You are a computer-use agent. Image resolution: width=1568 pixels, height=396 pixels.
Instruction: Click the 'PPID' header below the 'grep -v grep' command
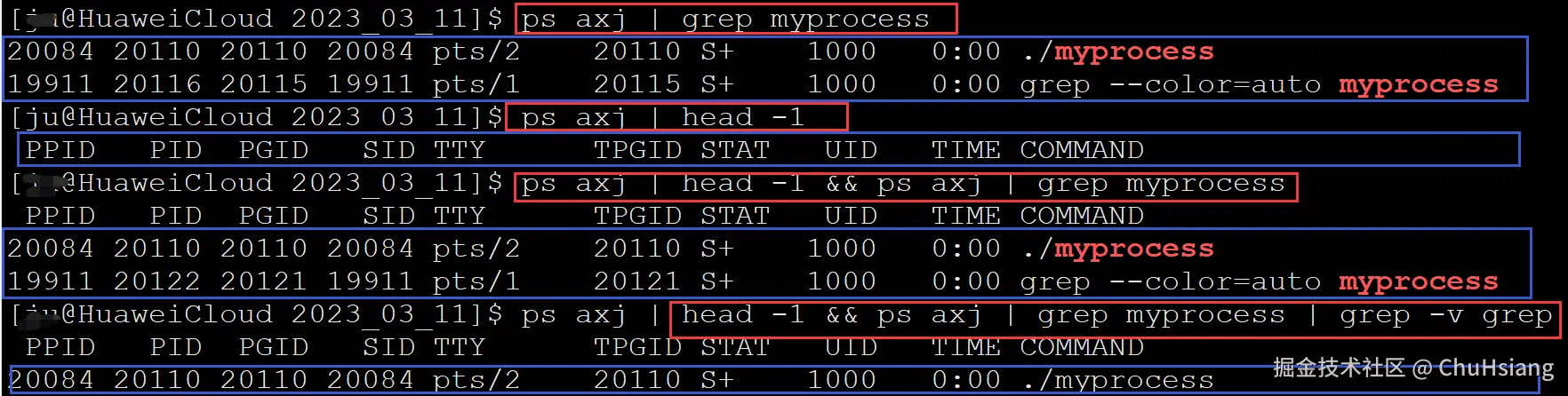(x=60, y=347)
